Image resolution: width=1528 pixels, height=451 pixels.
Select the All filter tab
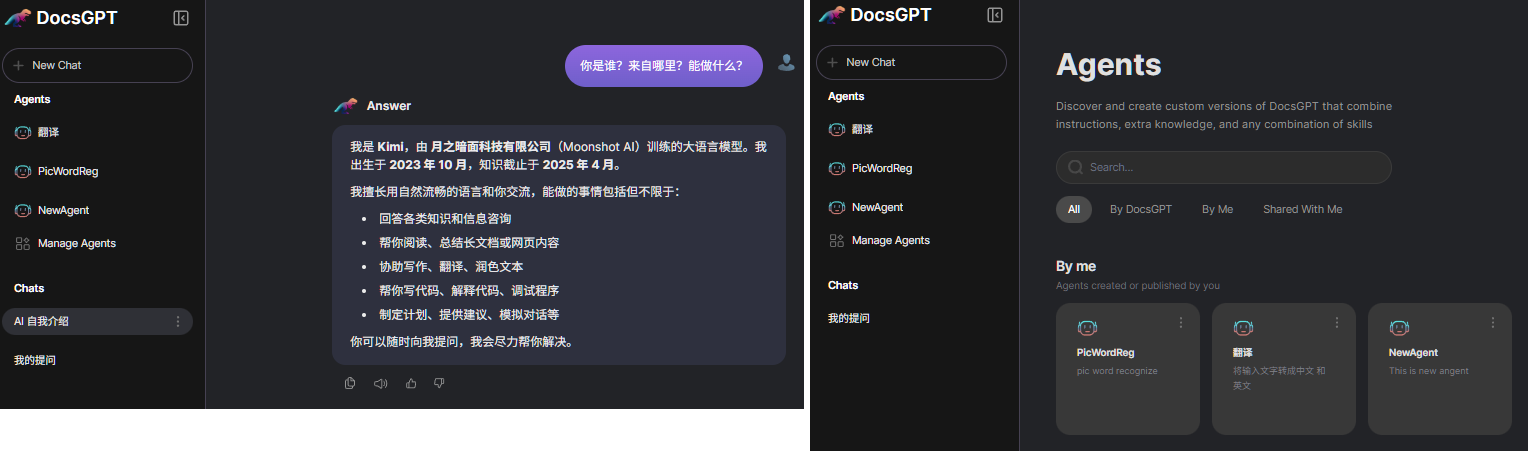1074,209
